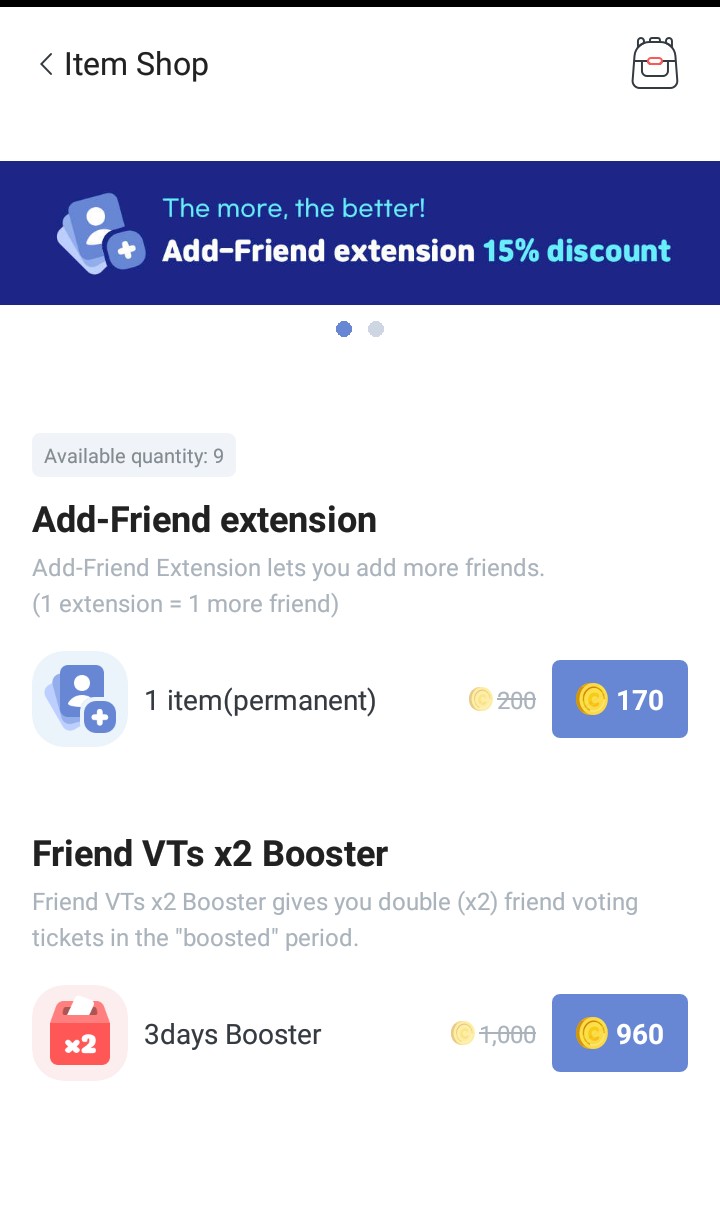
Task: Buy 3days Booster for 960 coins
Action: click(620, 1033)
